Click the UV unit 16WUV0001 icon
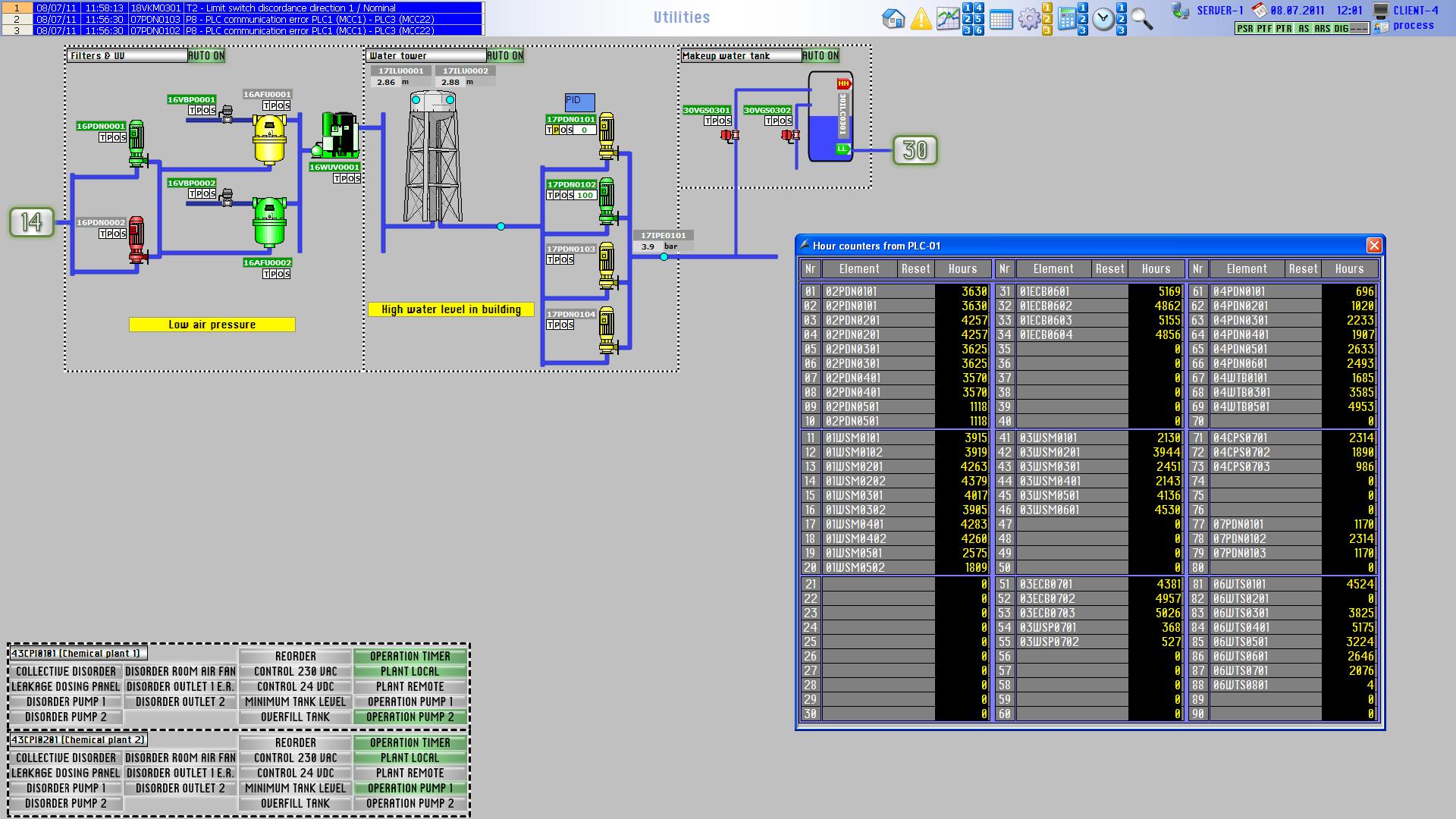This screenshot has height=819, width=1456. pyautogui.click(x=338, y=135)
